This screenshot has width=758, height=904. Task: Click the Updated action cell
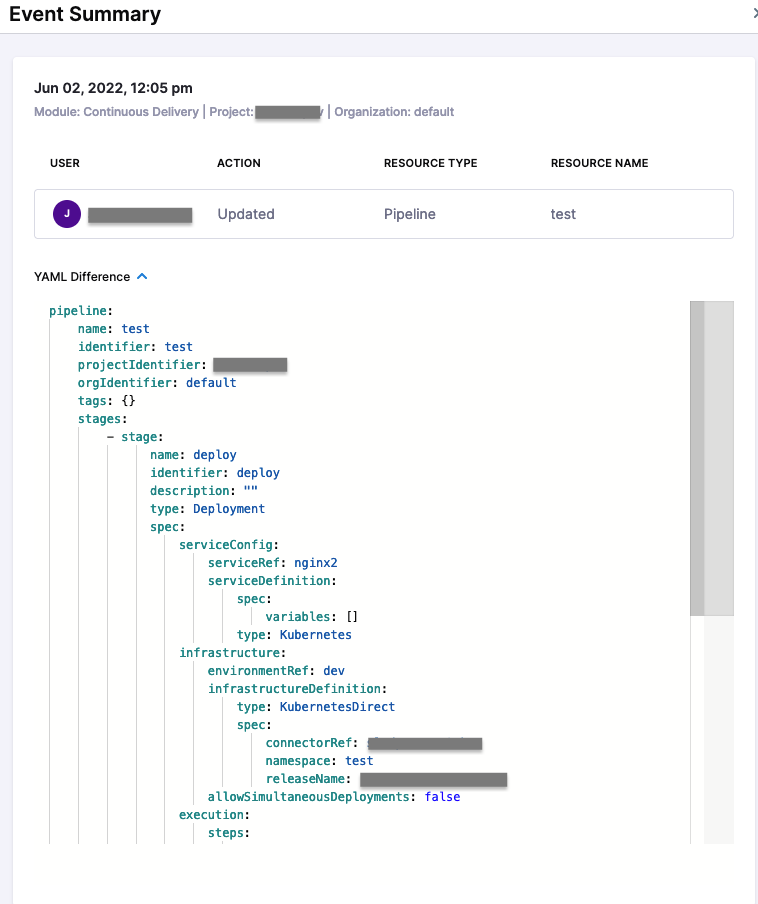tap(245, 214)
